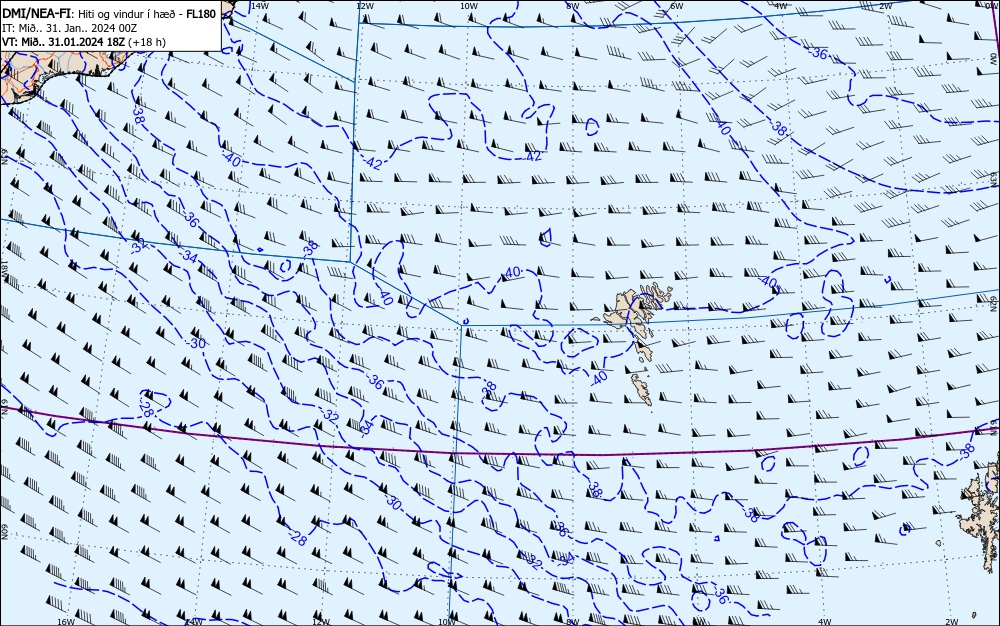1000x626 pixels.
Task: Click the "VT: Mið.. 31.01.2024 18Z" valid time
Action: pos(63,42)
